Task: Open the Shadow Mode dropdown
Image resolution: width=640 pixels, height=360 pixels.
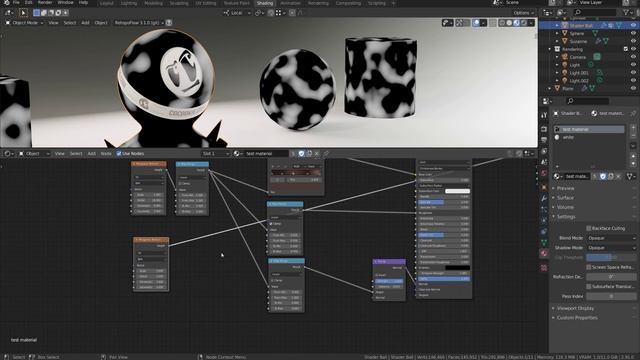Action: (611, 248)
